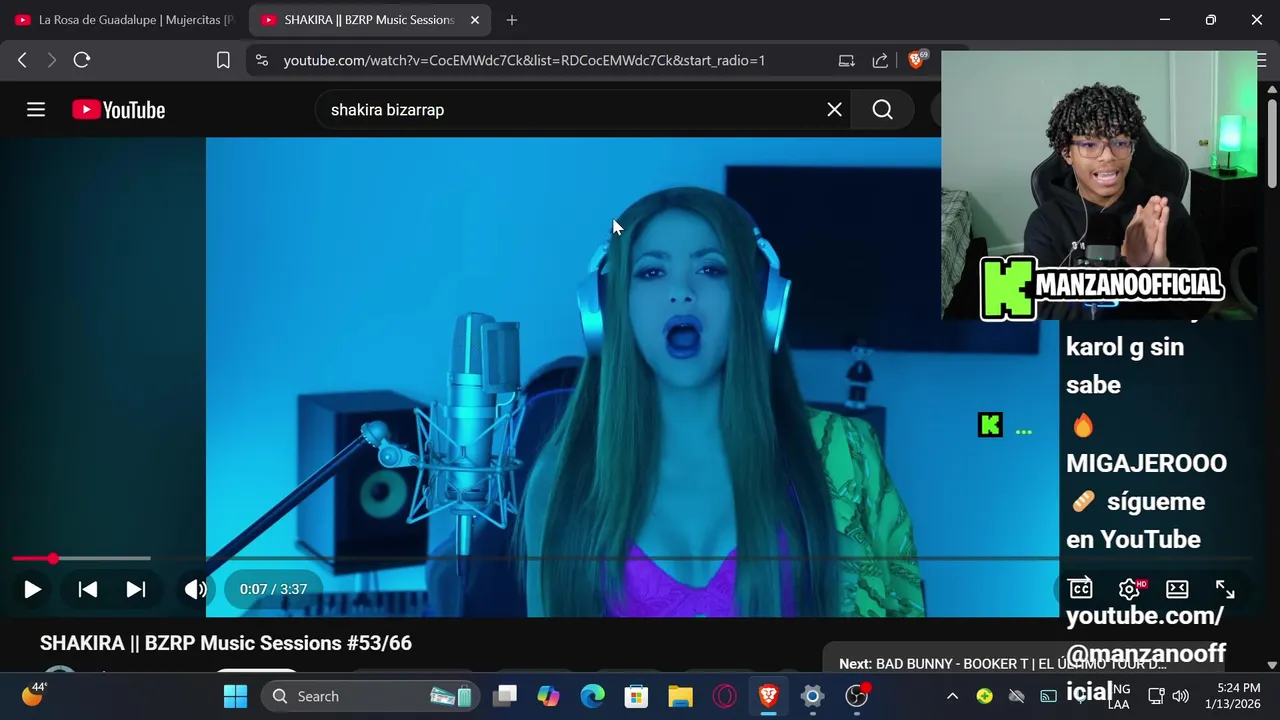Viewport: 1280px width, 720px height.
Task: Open the weather widget showing 44°
Action: 34,695
